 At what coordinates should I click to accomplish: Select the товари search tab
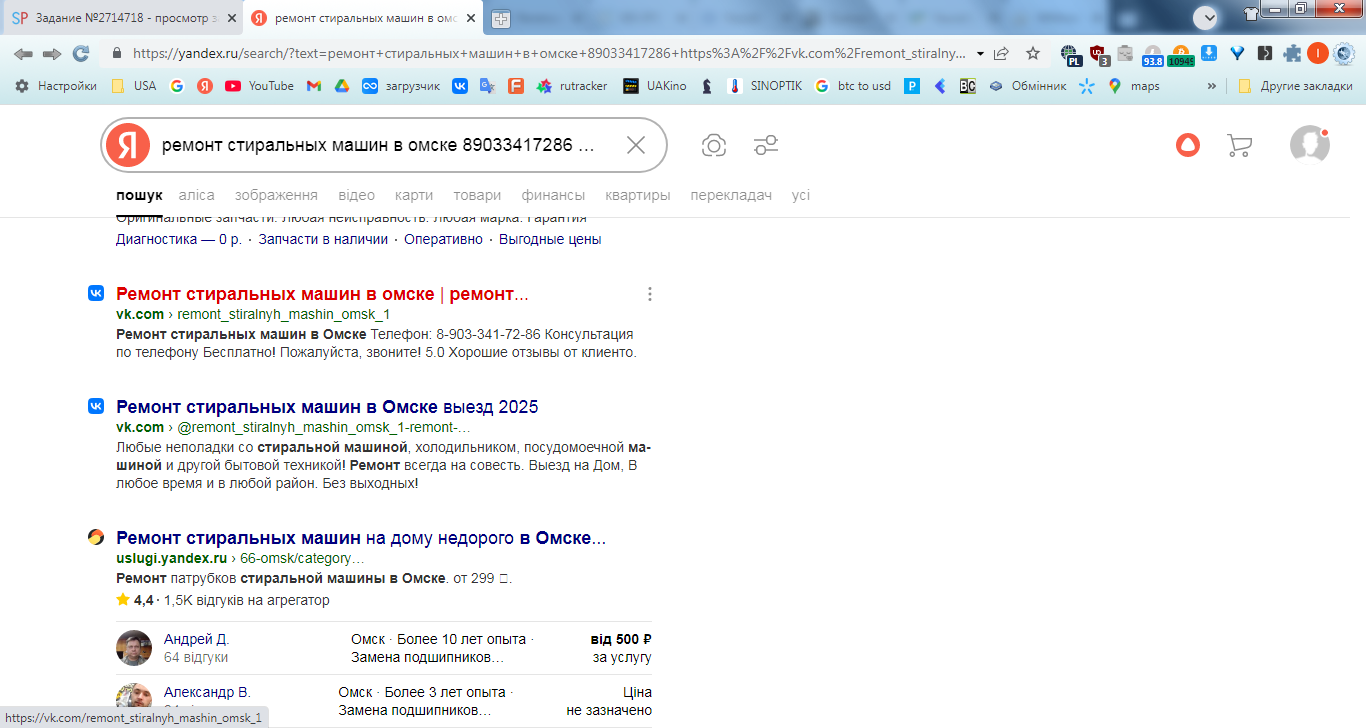[477, 195]
